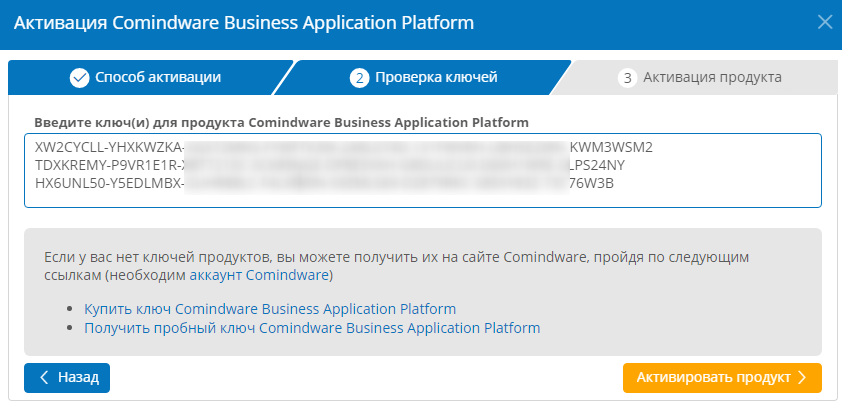Click the step number 2 circle
Screen dimensions: 842x415
(359, 78)
